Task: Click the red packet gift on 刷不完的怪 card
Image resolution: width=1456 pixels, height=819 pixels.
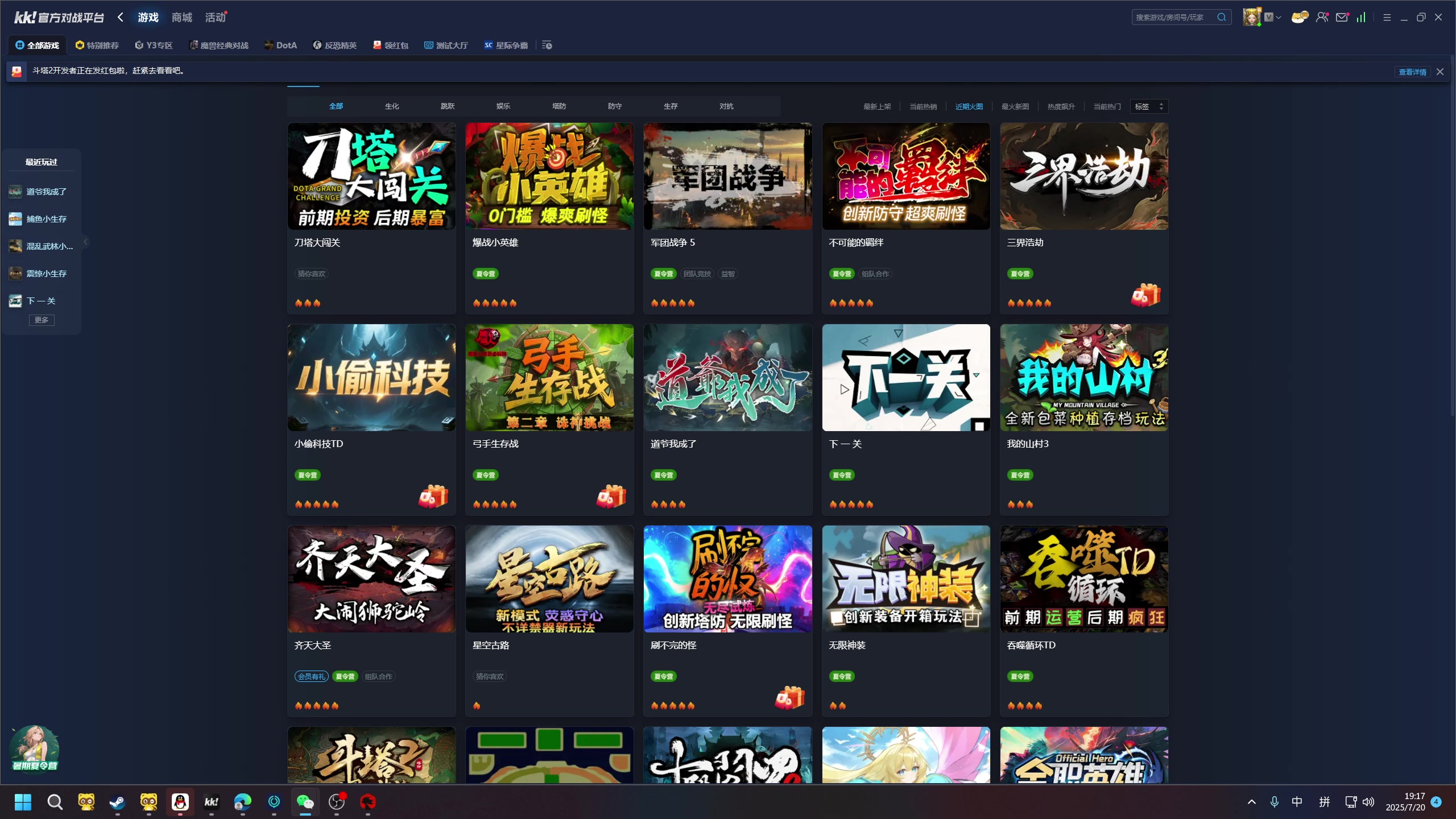Action: 789,698
